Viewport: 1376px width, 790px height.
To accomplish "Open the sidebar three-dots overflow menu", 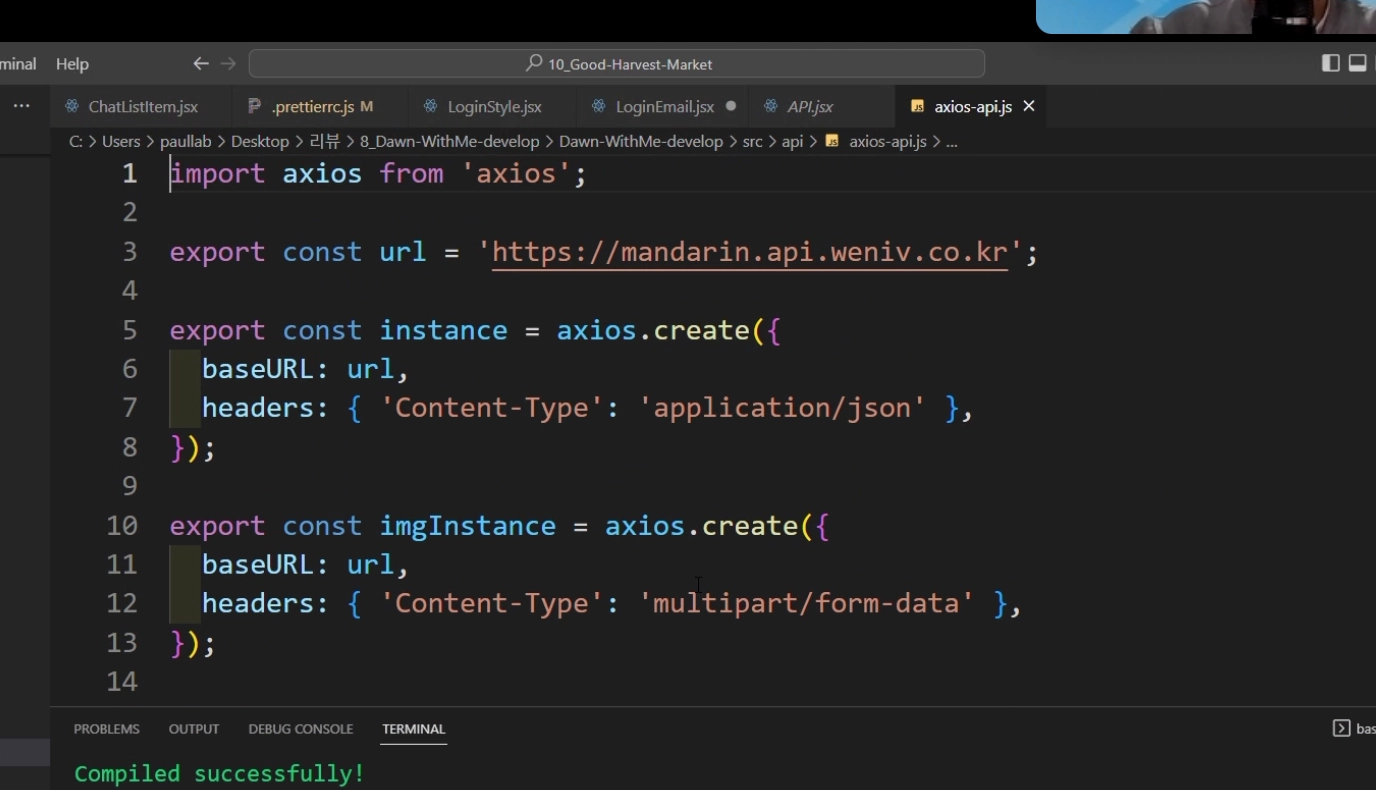I will 21,106.
